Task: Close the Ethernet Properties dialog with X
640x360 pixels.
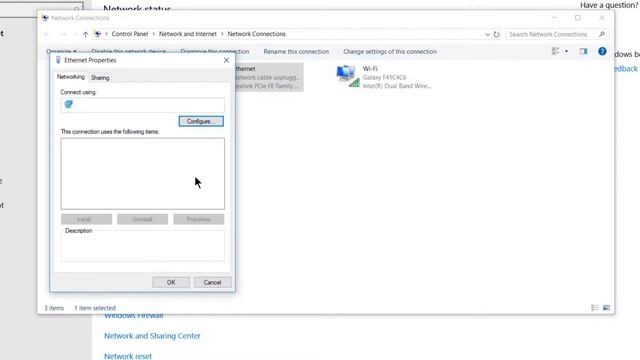Action: [x=226, y=60]
